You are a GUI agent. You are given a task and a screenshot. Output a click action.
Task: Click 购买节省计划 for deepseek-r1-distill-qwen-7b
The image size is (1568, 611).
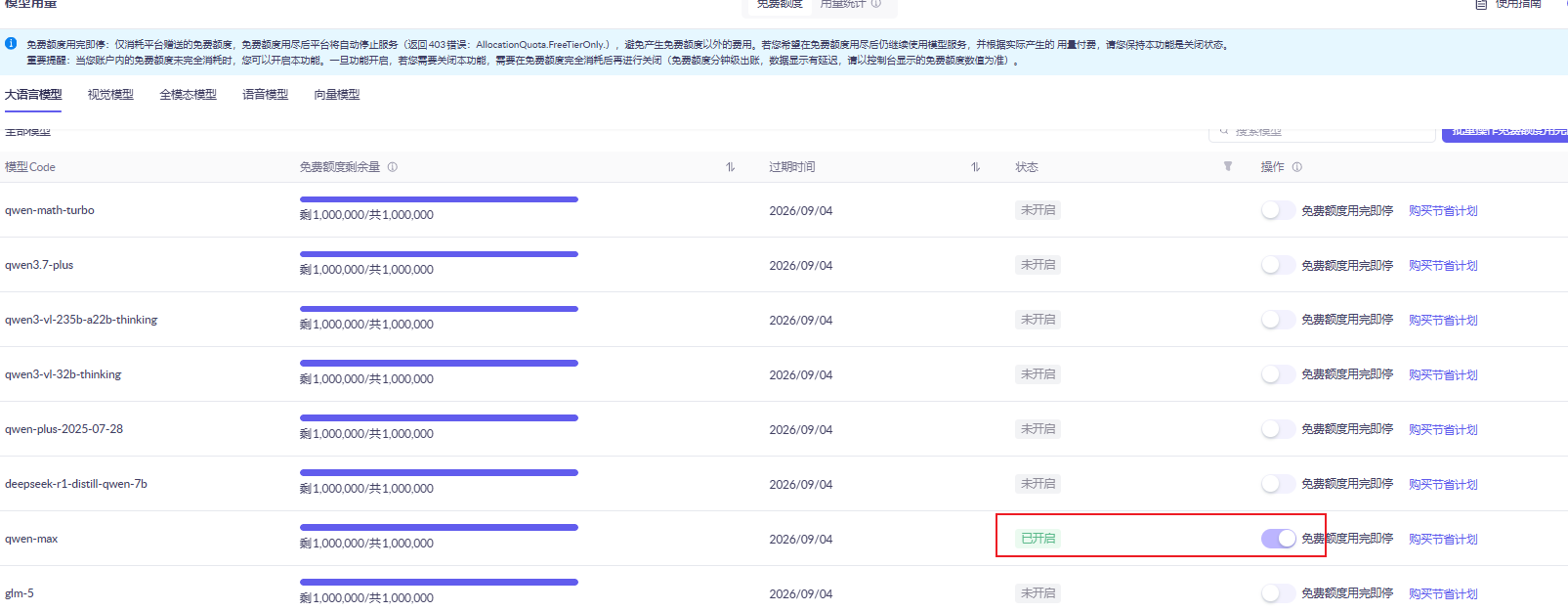click(1443, 485)
